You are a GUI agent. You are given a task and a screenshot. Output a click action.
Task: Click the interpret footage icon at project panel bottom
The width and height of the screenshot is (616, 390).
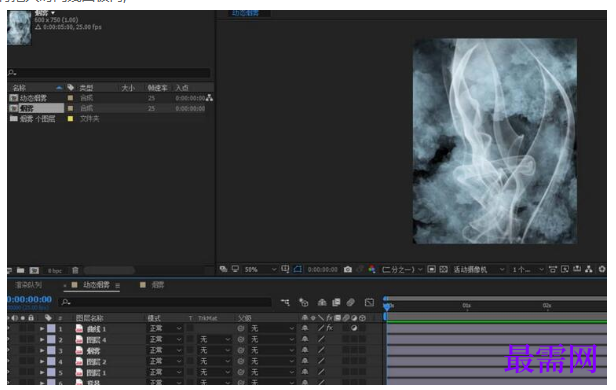click(x=9, y=270)
